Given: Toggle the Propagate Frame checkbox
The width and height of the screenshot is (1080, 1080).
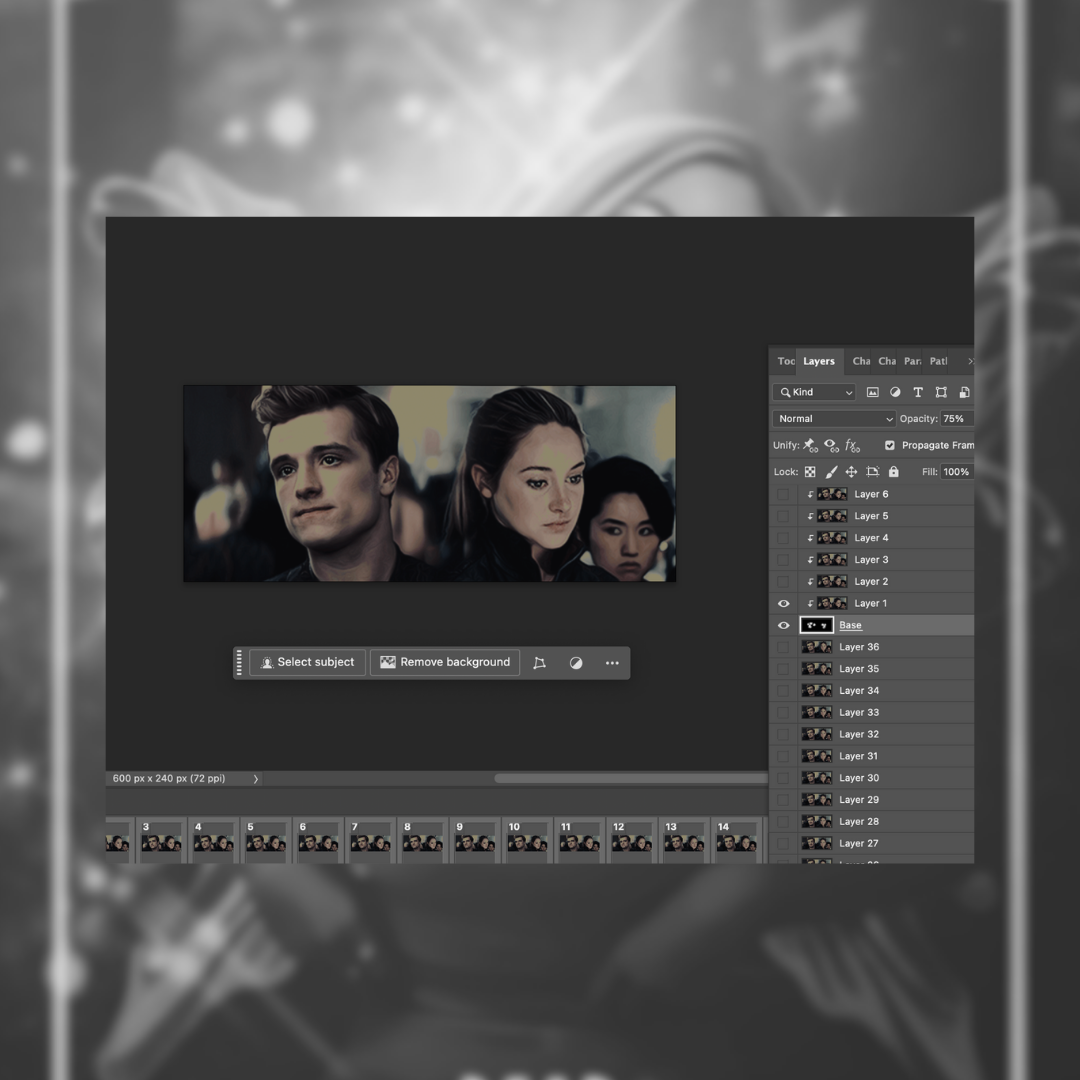Looking at the screenshot, I should click(x=889, y=446).
